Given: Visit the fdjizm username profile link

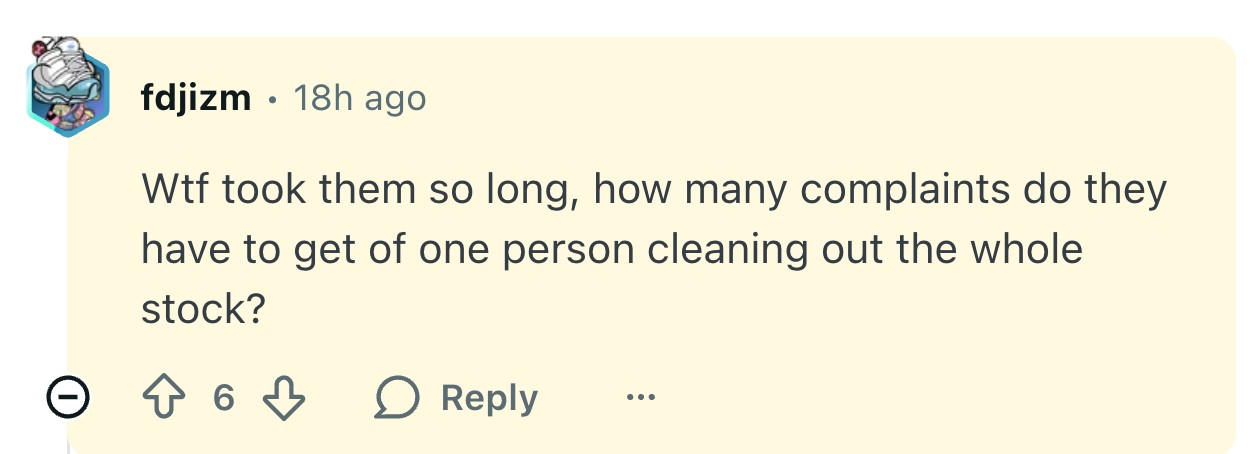Looking at the screenshot, I should (x=196, y=99).
